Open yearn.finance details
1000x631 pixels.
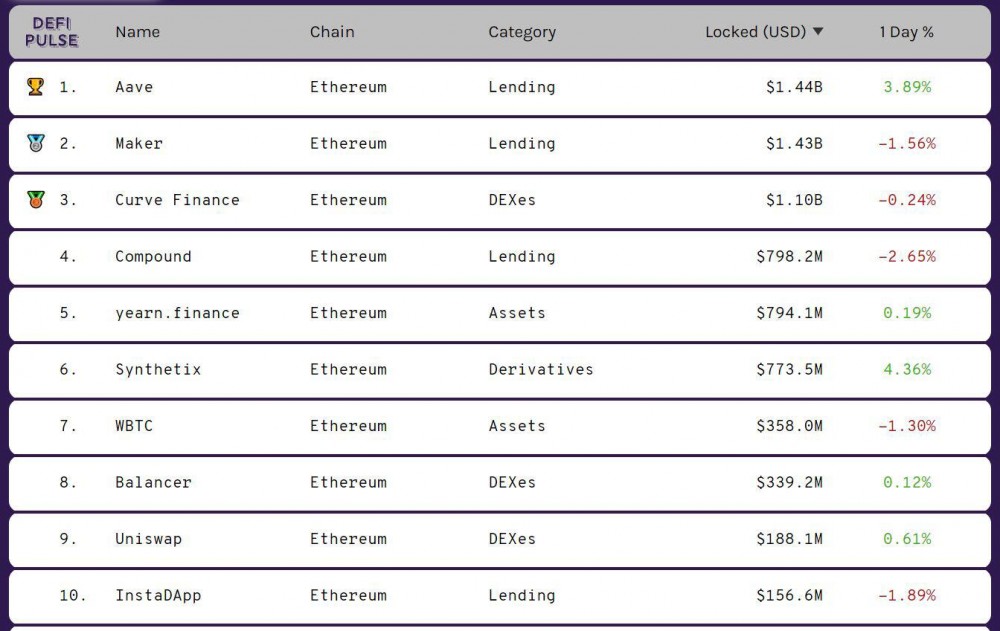coord(177,313)
